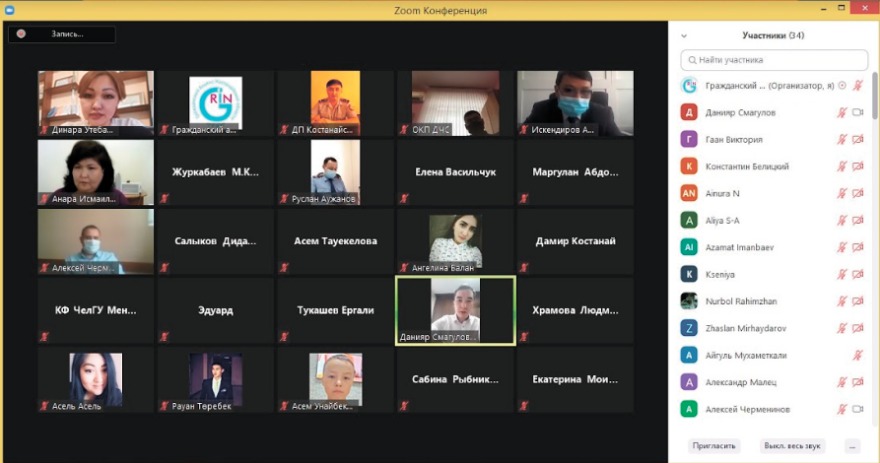Open the three-dots more options menu
Image resolution: width=880 pixels, height=463 pixels.
[852, 446]
